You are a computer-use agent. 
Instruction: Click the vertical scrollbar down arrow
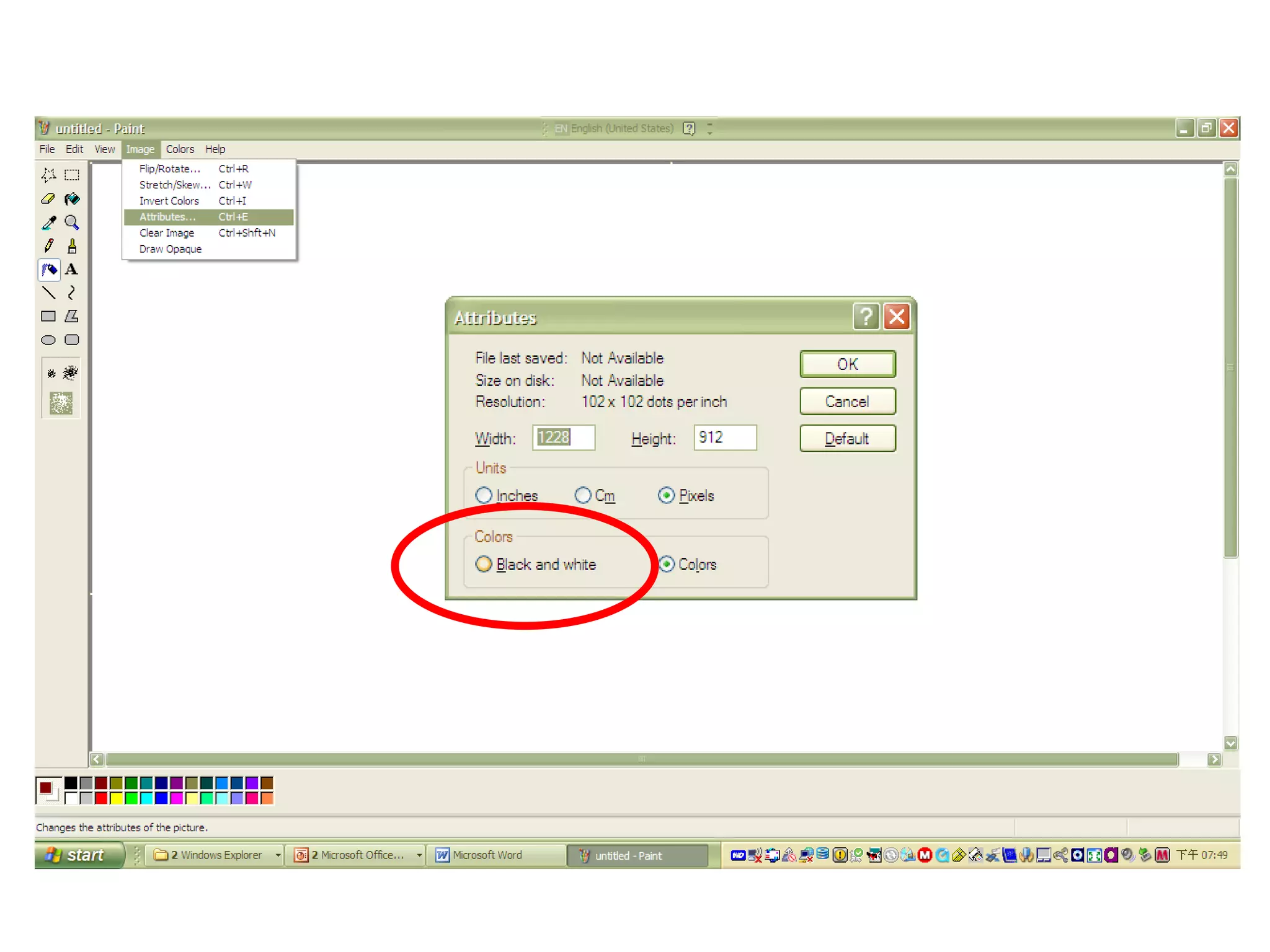coord(1230,743)
